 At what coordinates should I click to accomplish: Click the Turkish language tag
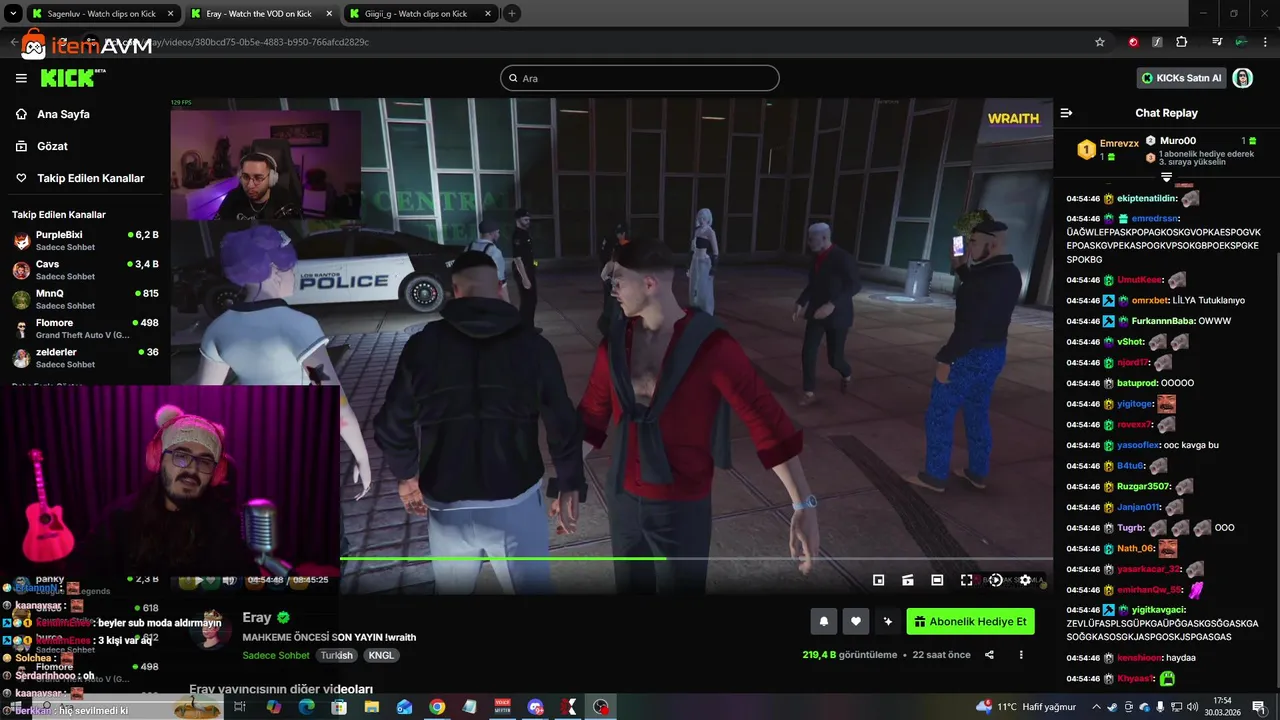337,655
